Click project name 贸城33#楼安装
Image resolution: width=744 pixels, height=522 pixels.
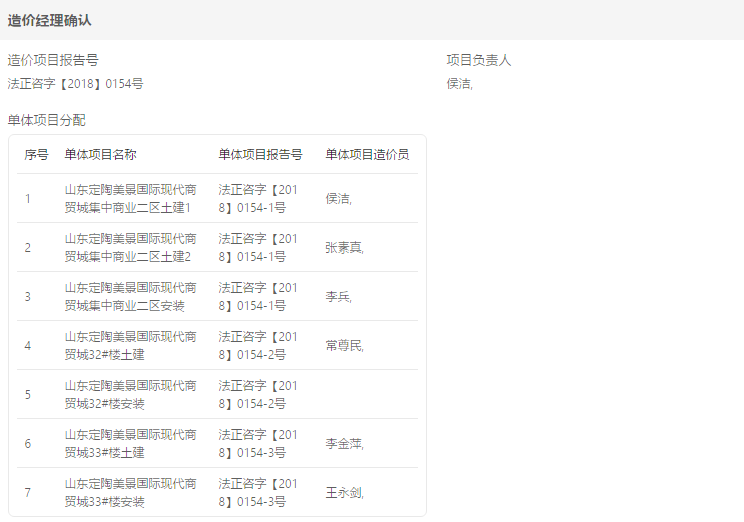[130, 493]
